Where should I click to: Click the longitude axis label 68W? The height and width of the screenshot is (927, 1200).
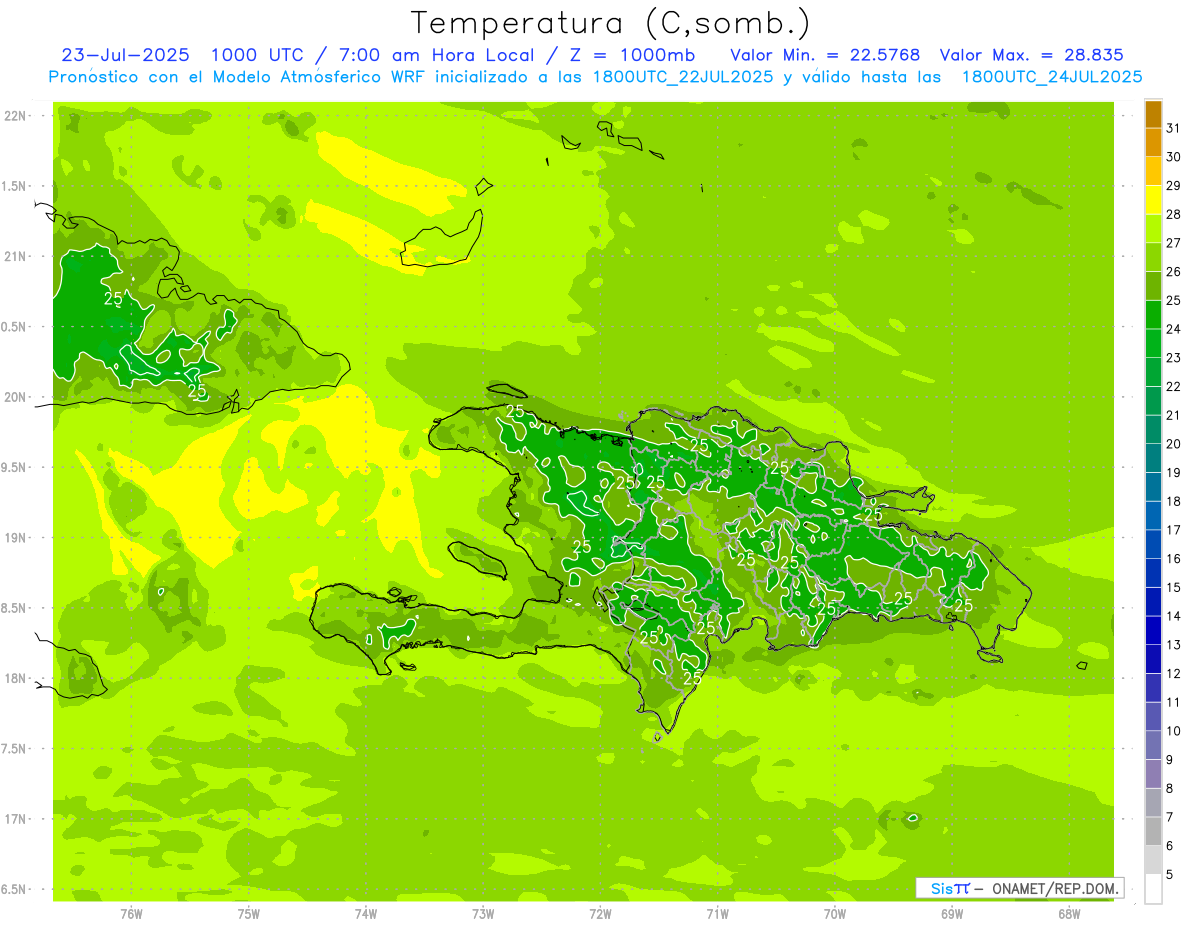tap(1069, 914)
